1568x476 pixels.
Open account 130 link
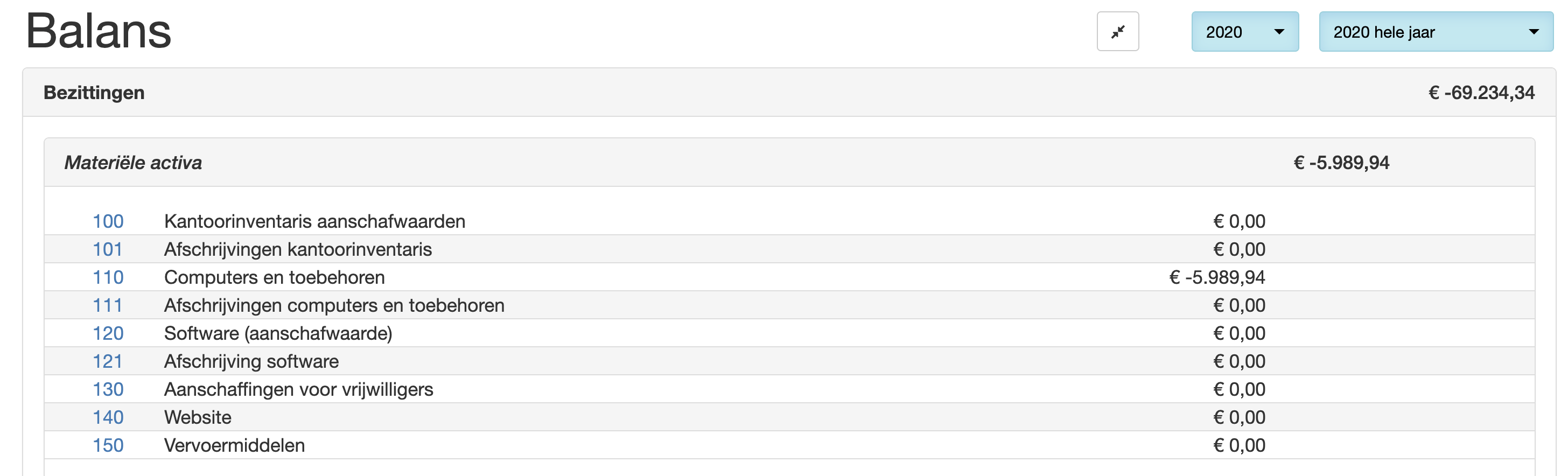(108, 389)
